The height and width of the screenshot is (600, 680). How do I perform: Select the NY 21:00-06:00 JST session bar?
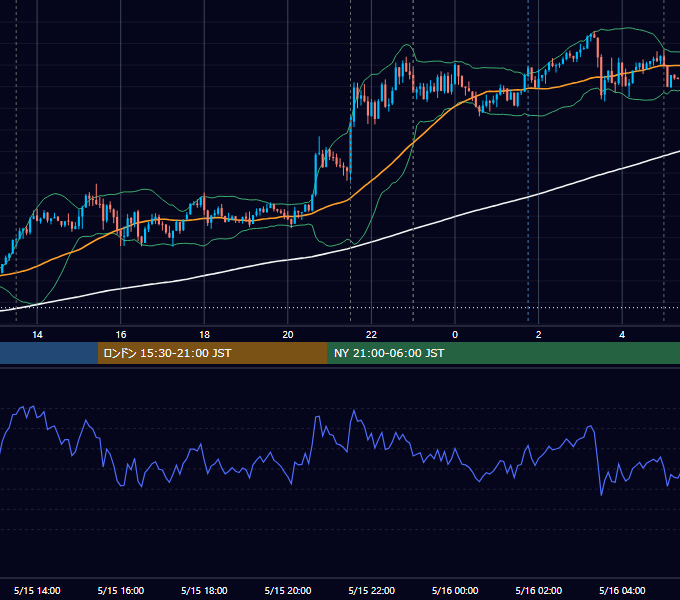pyautogui.click(x=503, y=353)
